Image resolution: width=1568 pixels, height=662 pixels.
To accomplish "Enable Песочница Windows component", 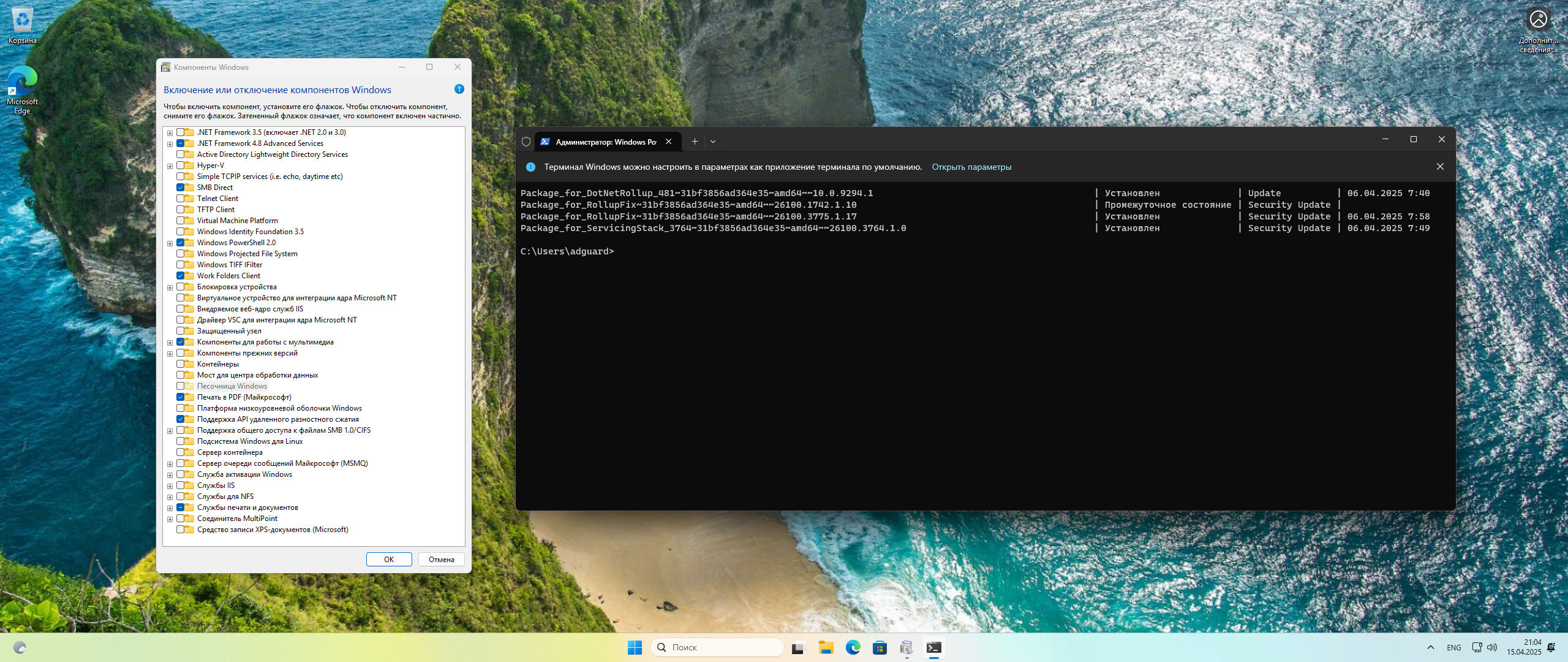I will pyautogui.click(x=181, y=386).
